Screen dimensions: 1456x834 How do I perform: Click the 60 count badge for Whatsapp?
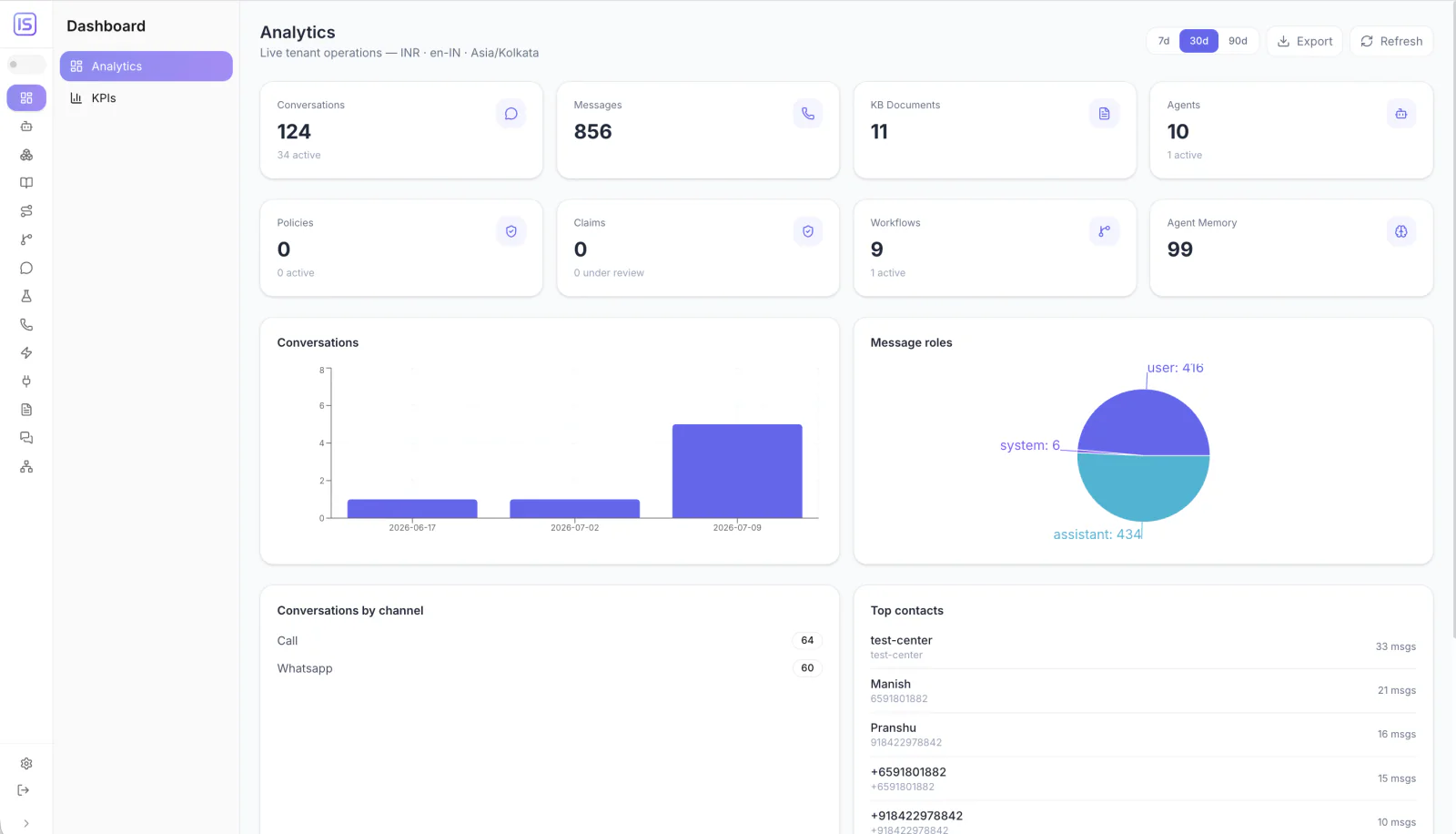pyautogui.click(x=807, y=668)
